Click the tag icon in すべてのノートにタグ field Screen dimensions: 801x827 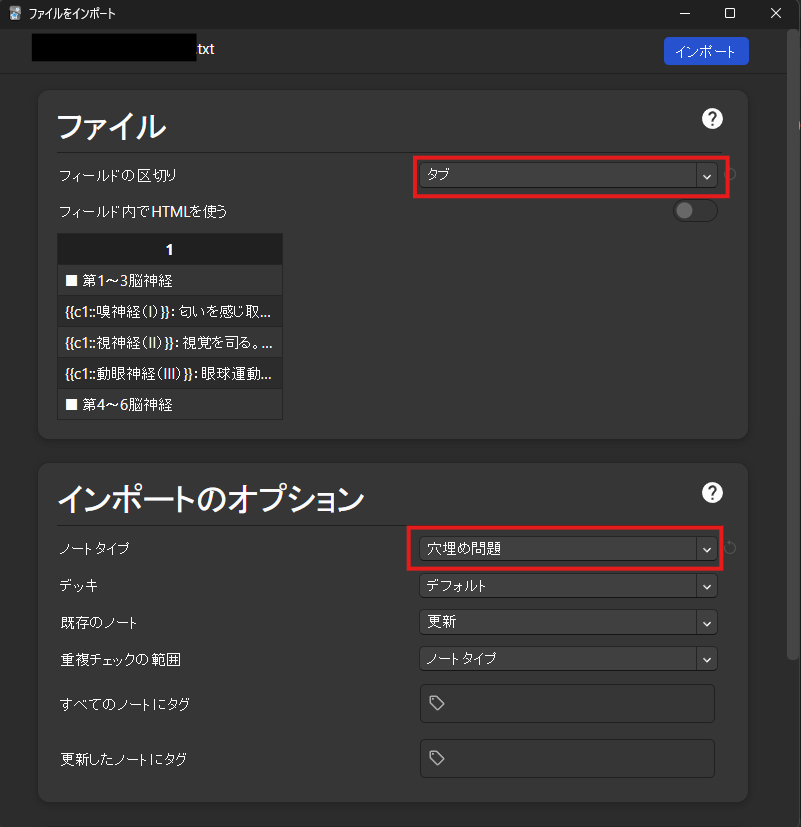[x=436, y=703]
